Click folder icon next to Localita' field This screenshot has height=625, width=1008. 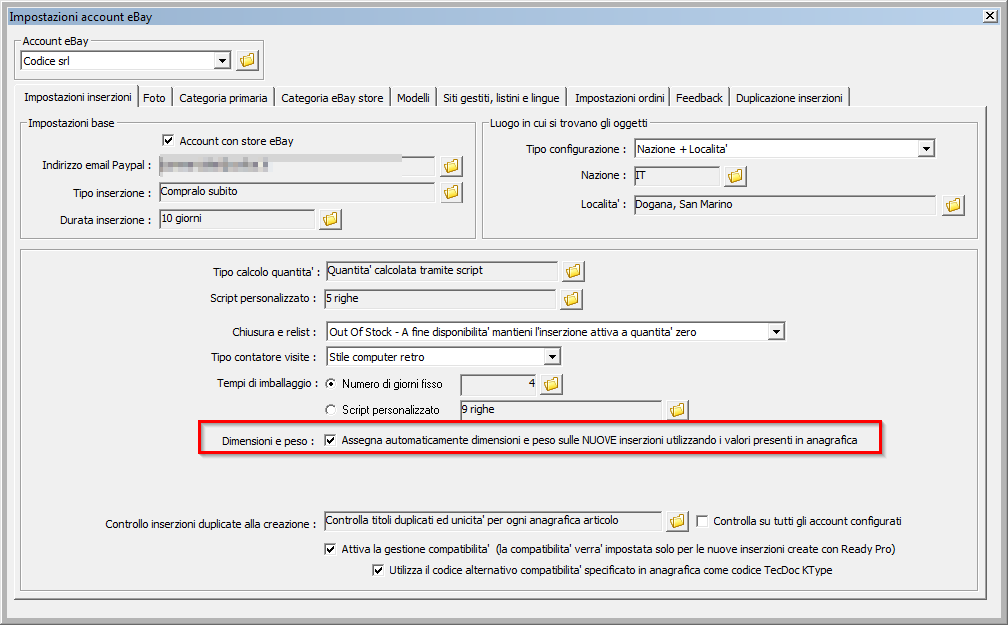pos(953,205)
